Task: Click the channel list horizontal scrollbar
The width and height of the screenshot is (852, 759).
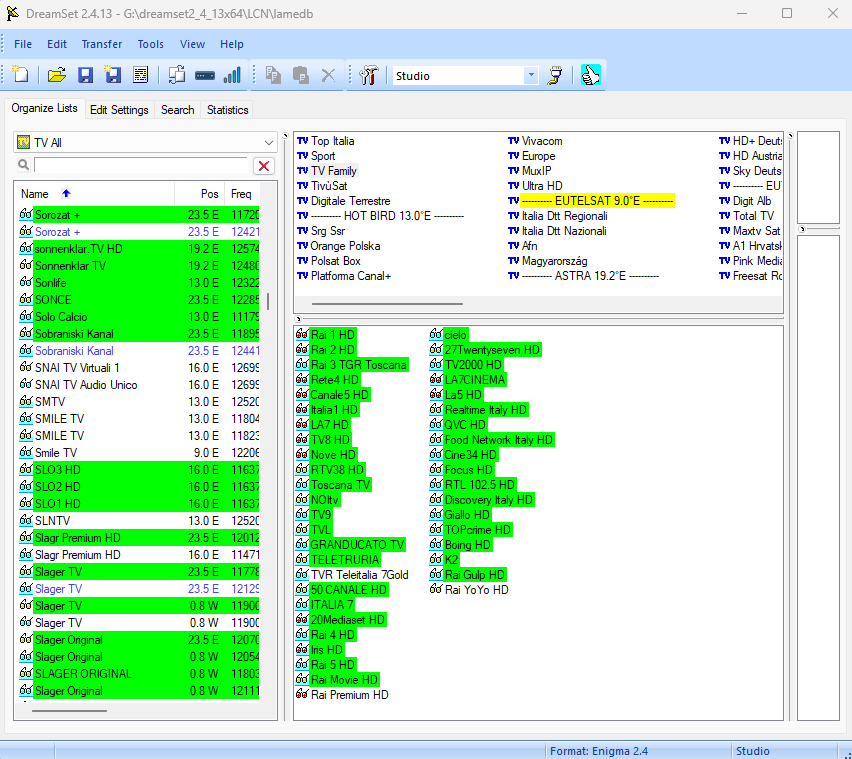Action: [x=69, y=711]
